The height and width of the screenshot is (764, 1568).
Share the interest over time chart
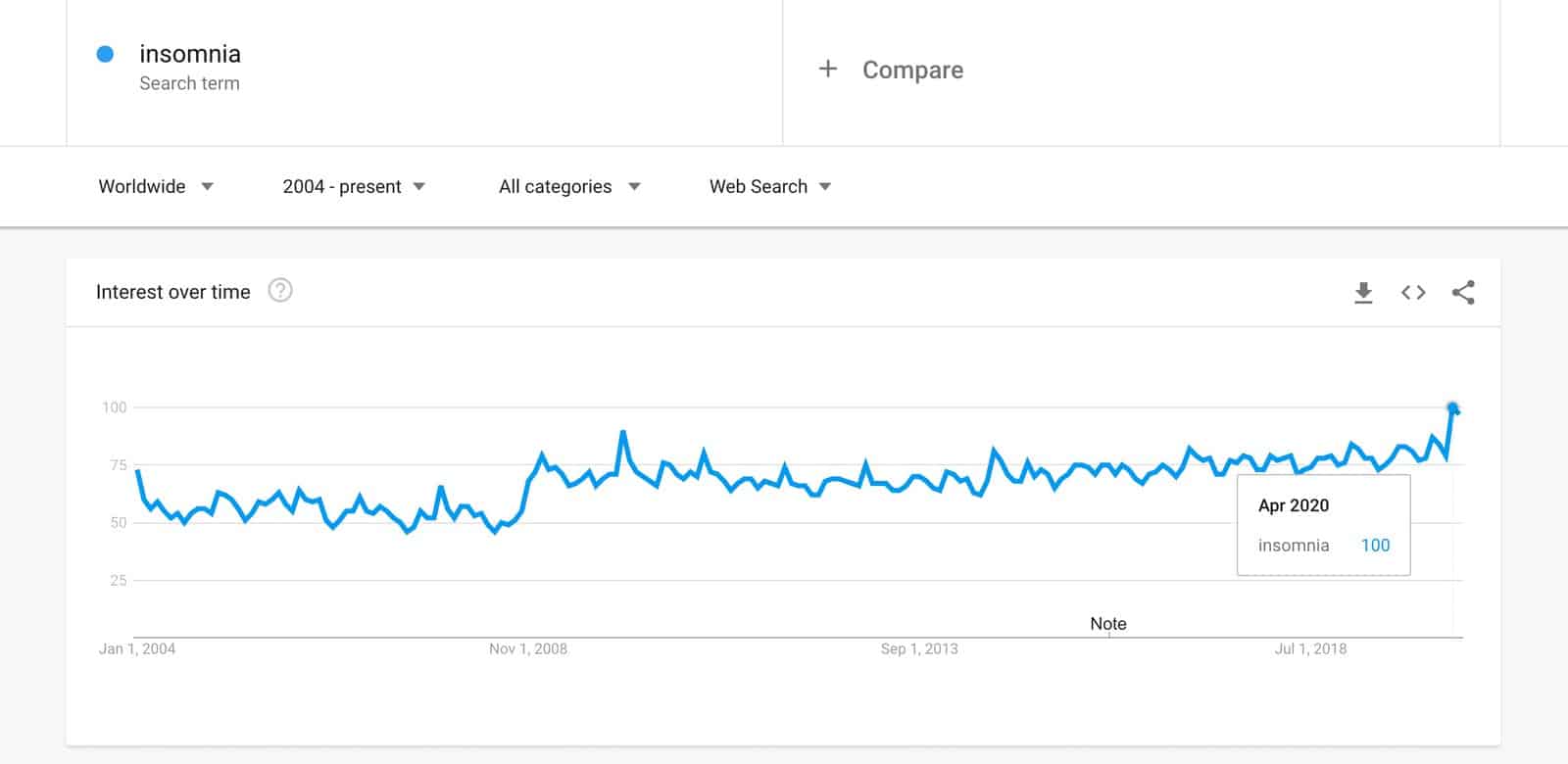1463,292
